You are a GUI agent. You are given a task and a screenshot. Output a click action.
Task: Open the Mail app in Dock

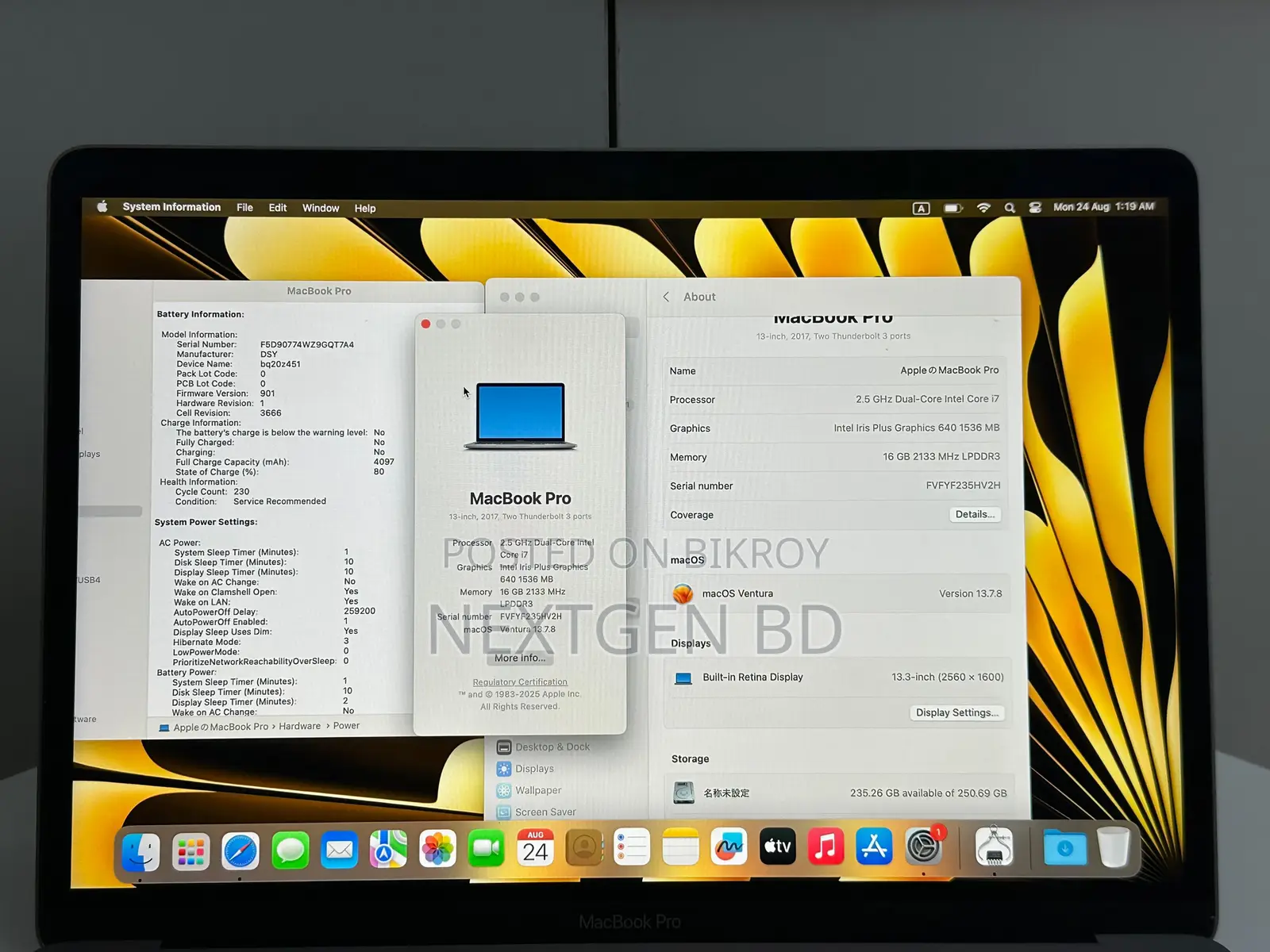(x=340, y=850)
